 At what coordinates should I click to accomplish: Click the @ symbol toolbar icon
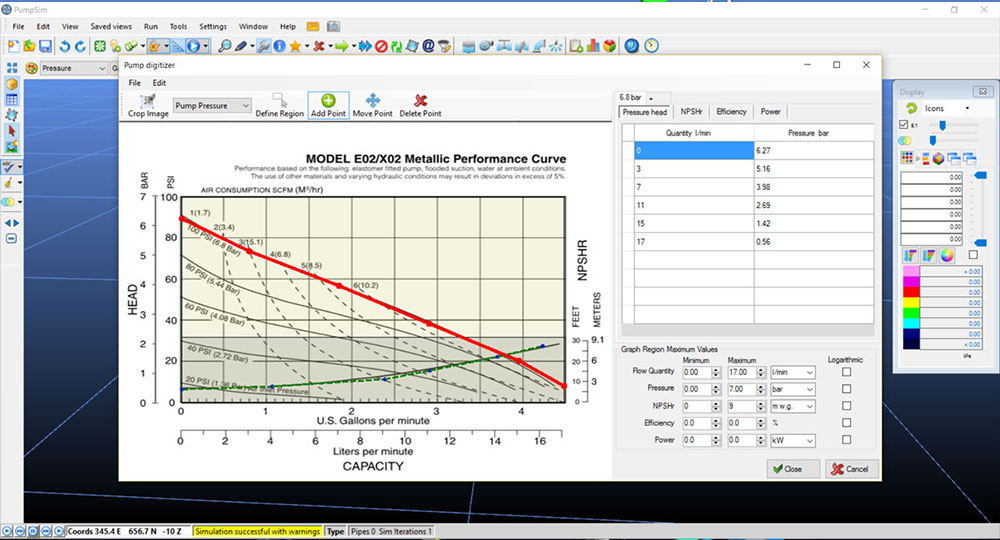click(429, 46)
